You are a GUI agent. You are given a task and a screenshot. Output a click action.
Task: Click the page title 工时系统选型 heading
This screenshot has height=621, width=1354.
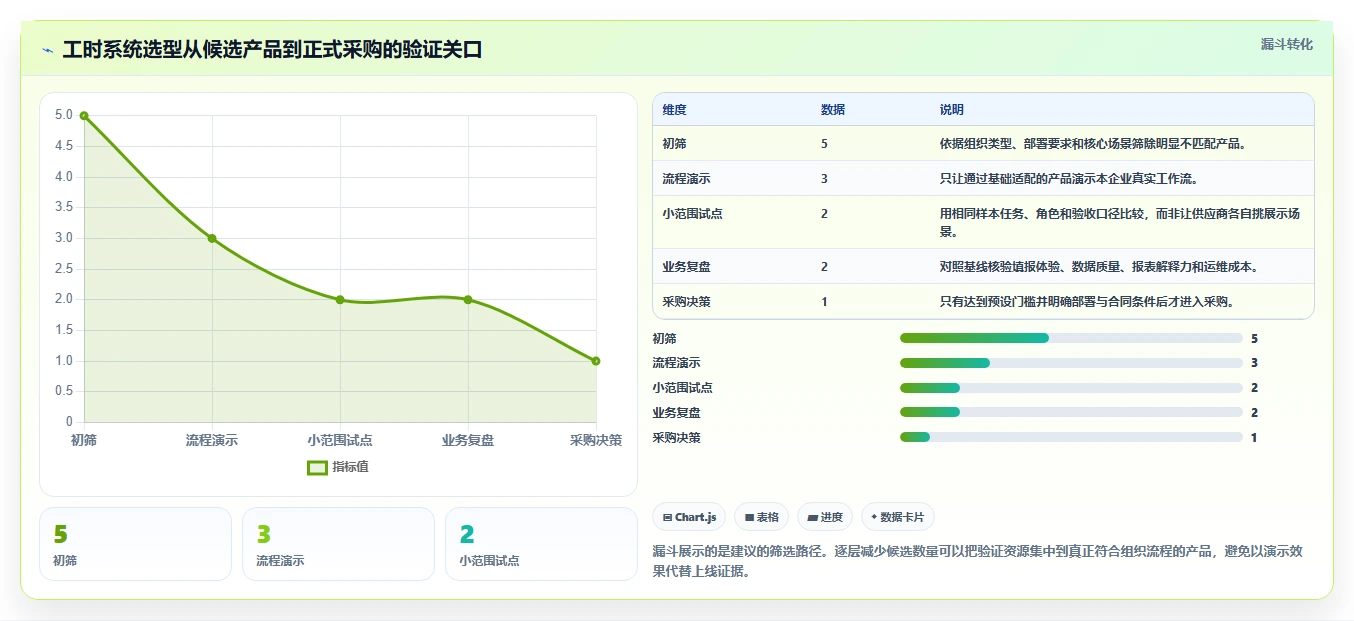272,50
